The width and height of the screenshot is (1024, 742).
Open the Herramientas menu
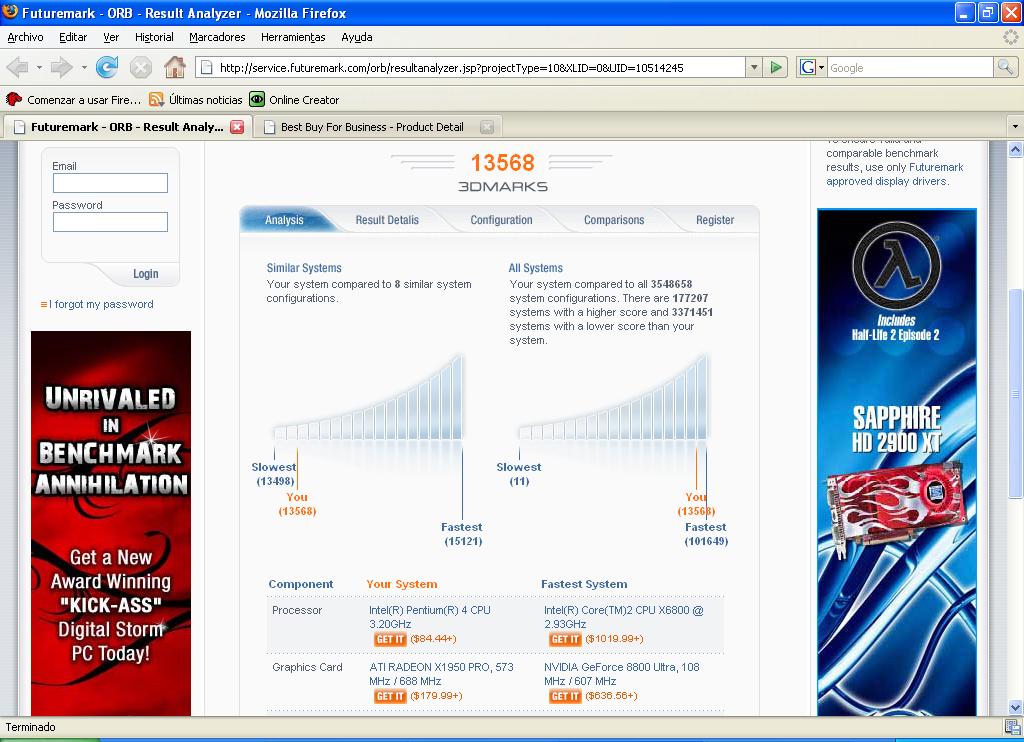[293, 37]
